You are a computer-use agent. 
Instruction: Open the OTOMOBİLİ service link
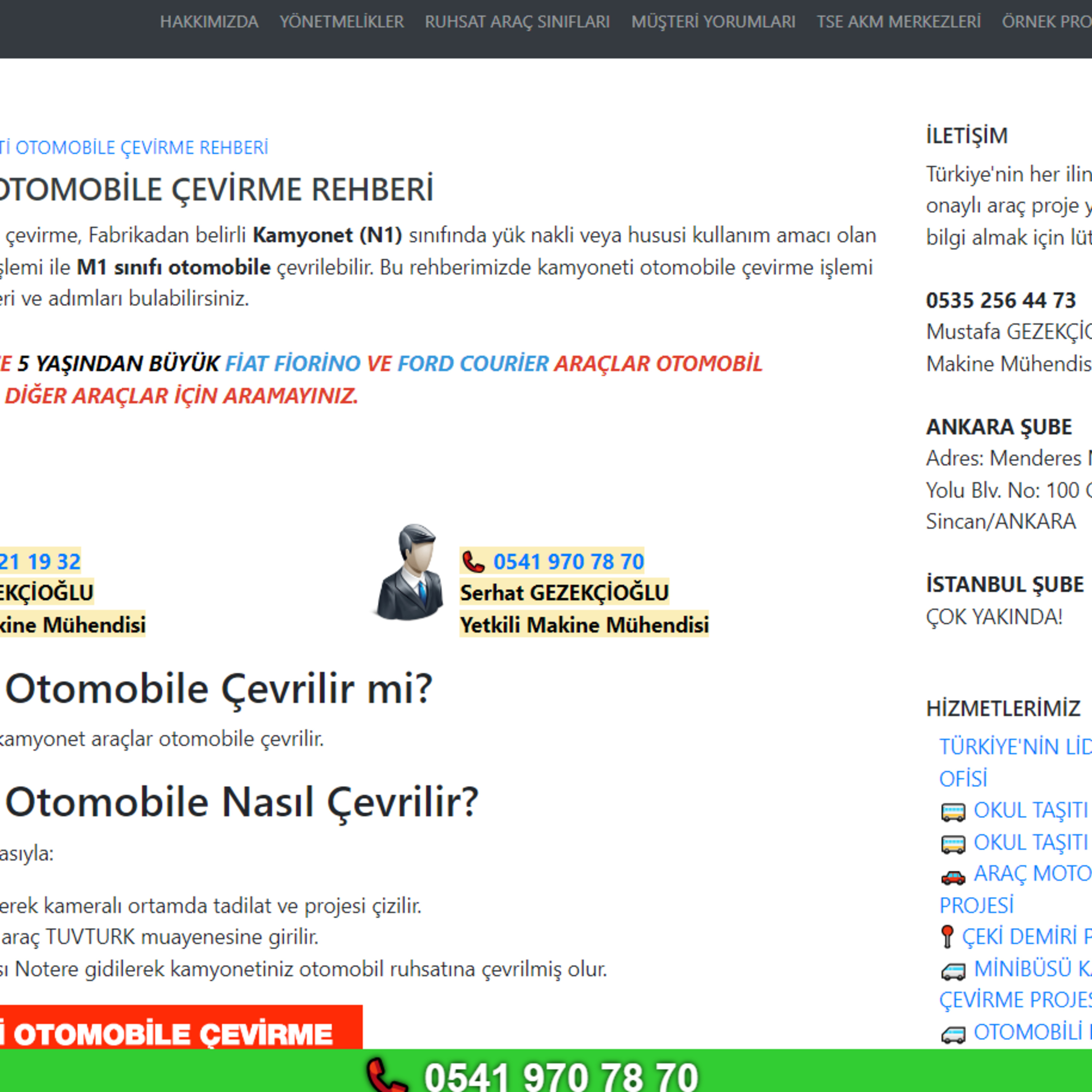pyautogui.click(x=1032, y=1032)
